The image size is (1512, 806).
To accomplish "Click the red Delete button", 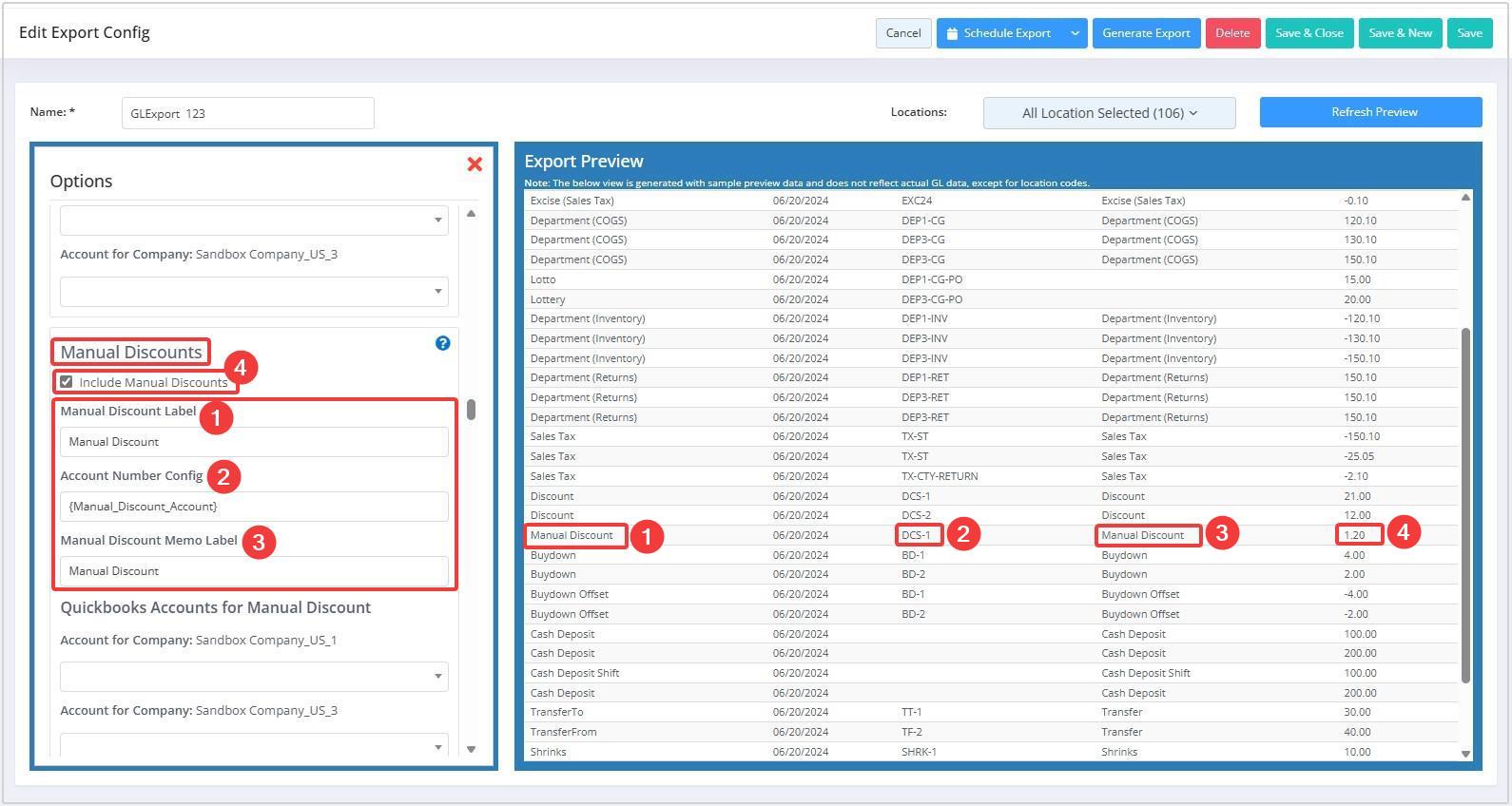I will pos(1232,33).
